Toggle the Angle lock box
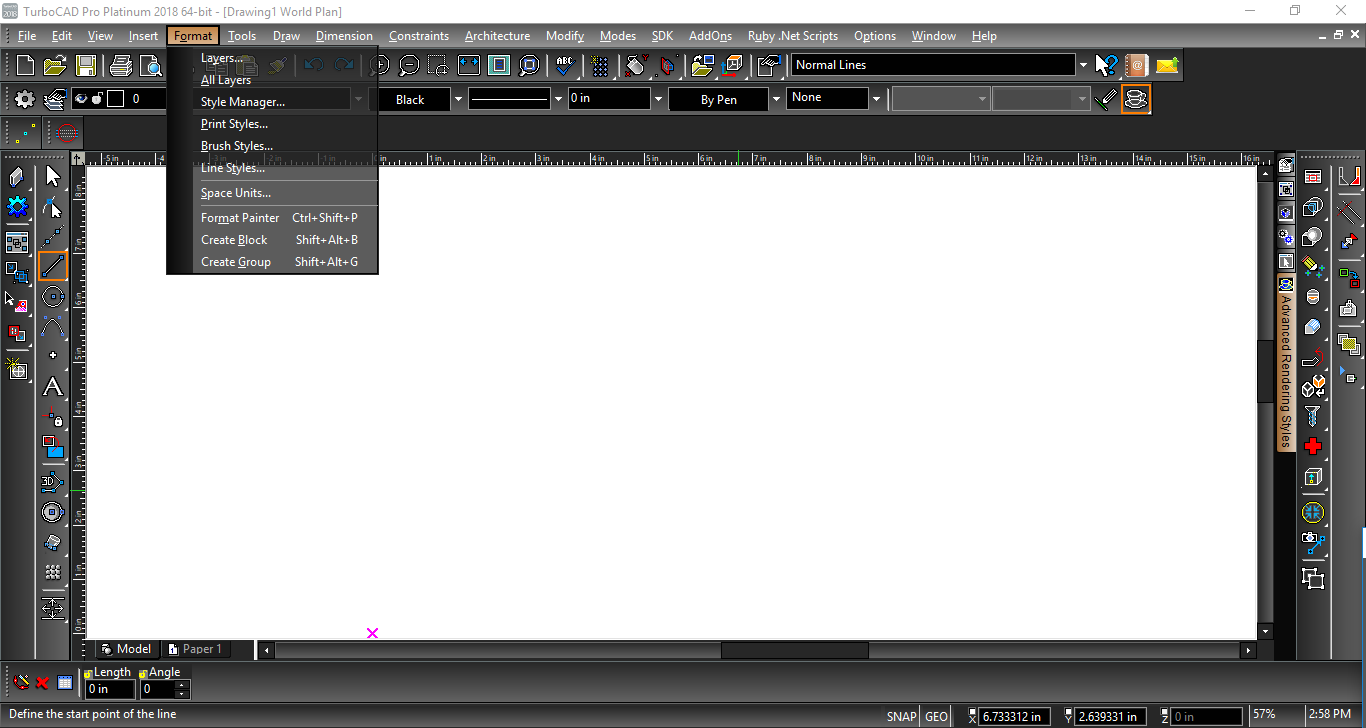Image resolution: width=1366 pixels, height=728 pixels. (x=143, y=674)
